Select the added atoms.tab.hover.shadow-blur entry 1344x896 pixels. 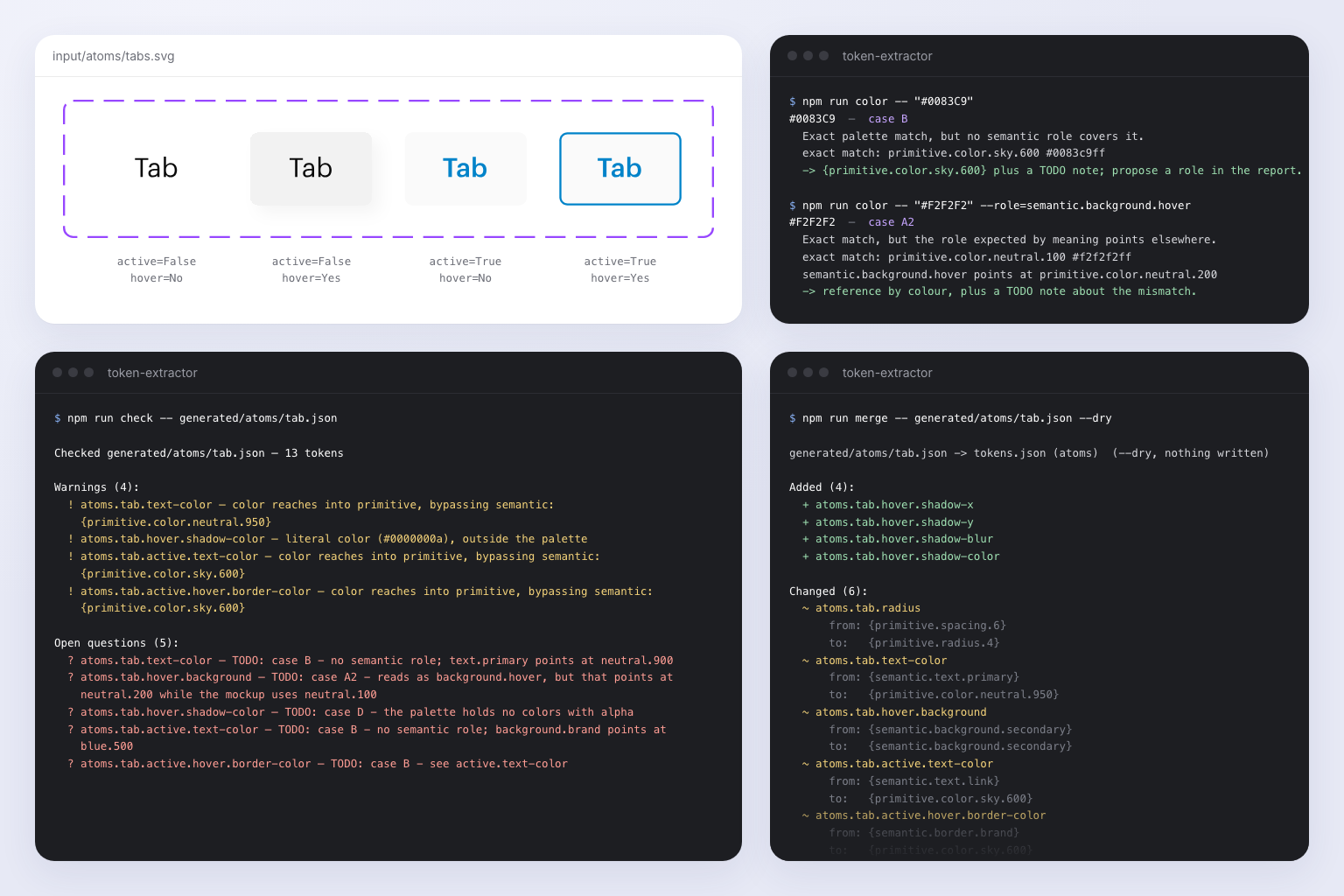pyautogui.click(x=898, y=539)
